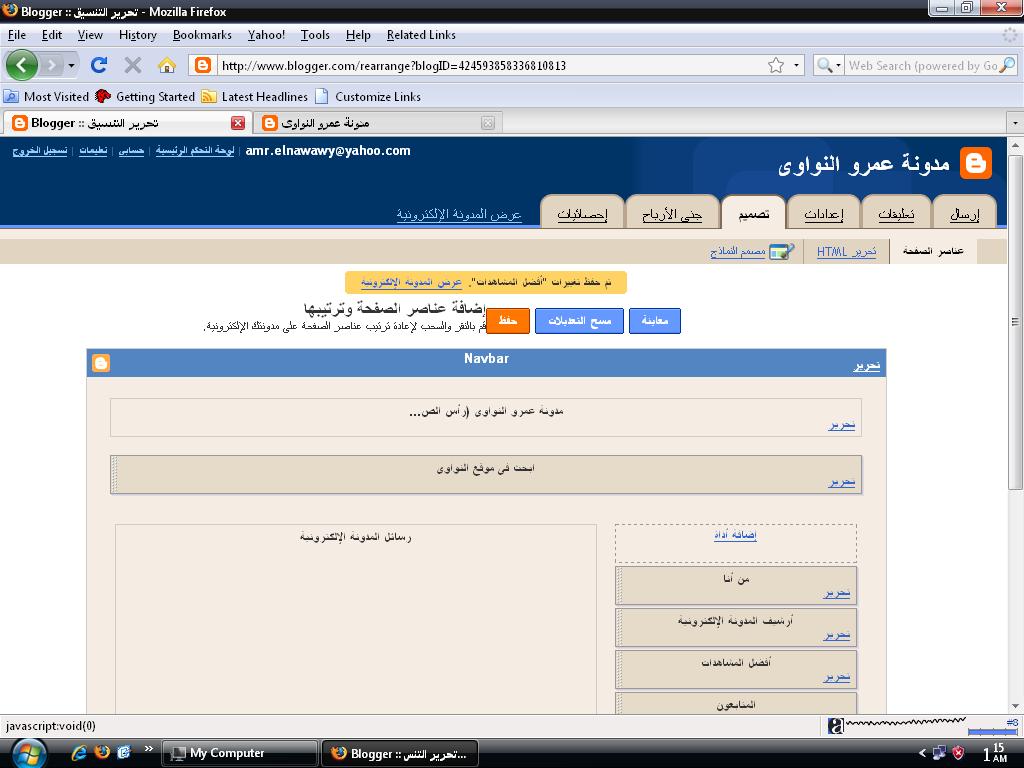Click عرض المدونة الإلكترونية link in the yellow notice
Image resolution: width=1024 pixels, height=768 pixels.
[411, 282]
